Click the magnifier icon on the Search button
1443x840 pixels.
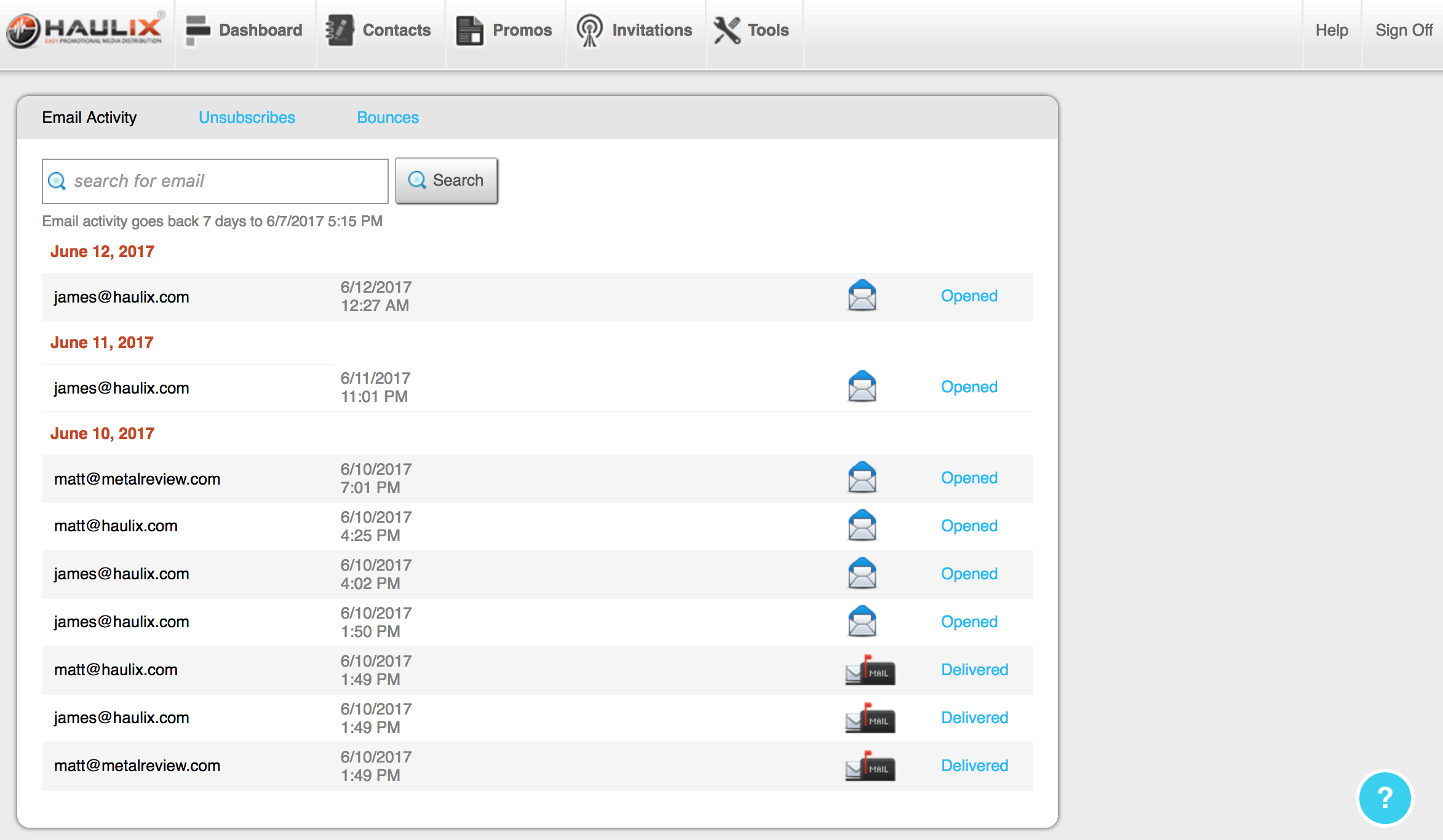(417, 180)
